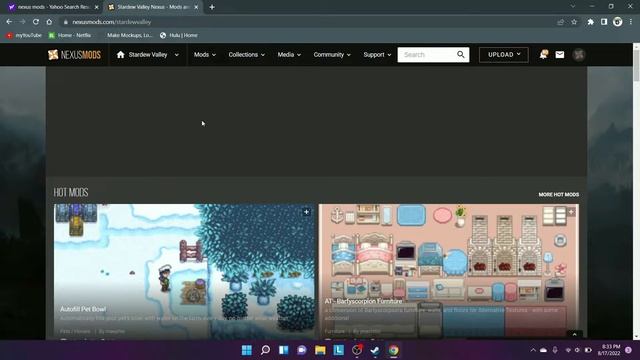Open Windows taskbar search
640x360 pixels.
pos(265,350)
